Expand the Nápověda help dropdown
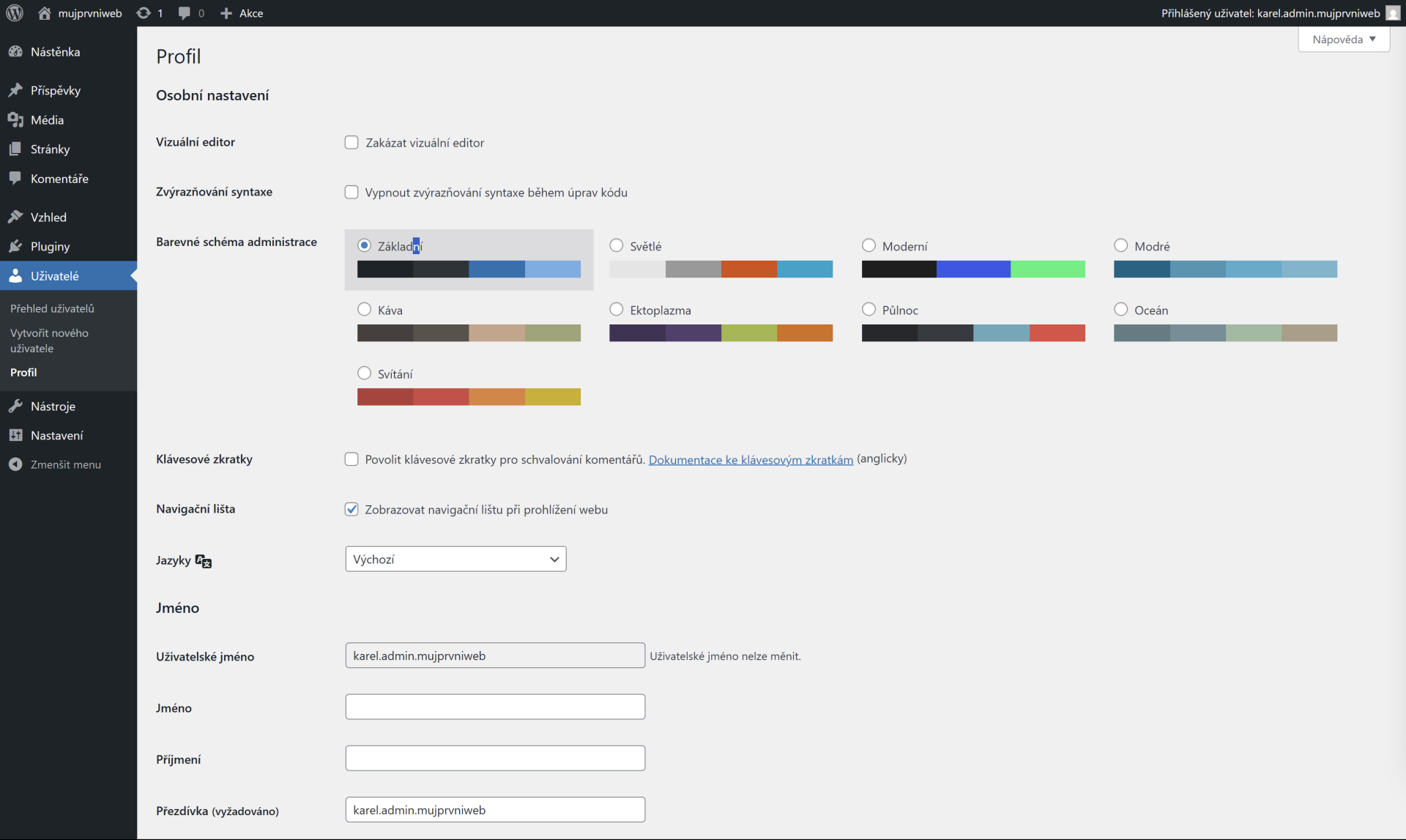 point(1343,40)
